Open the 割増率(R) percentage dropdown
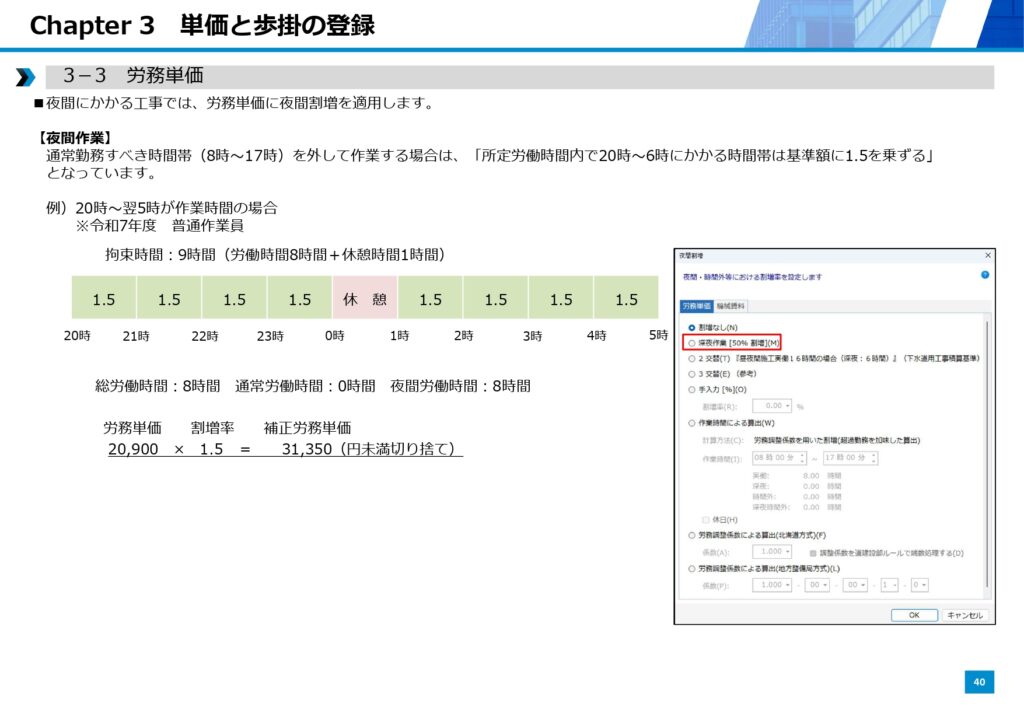Screen dimensions: 1024x724 (x=788, y=406)
